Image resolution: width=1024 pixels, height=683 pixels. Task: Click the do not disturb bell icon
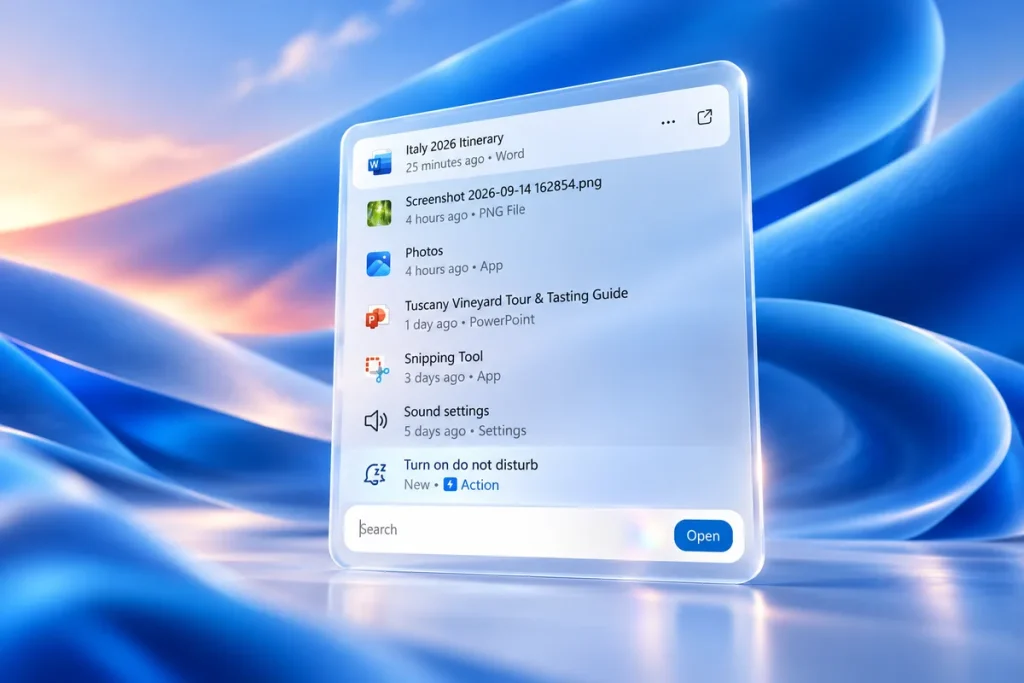click(375, 474)
